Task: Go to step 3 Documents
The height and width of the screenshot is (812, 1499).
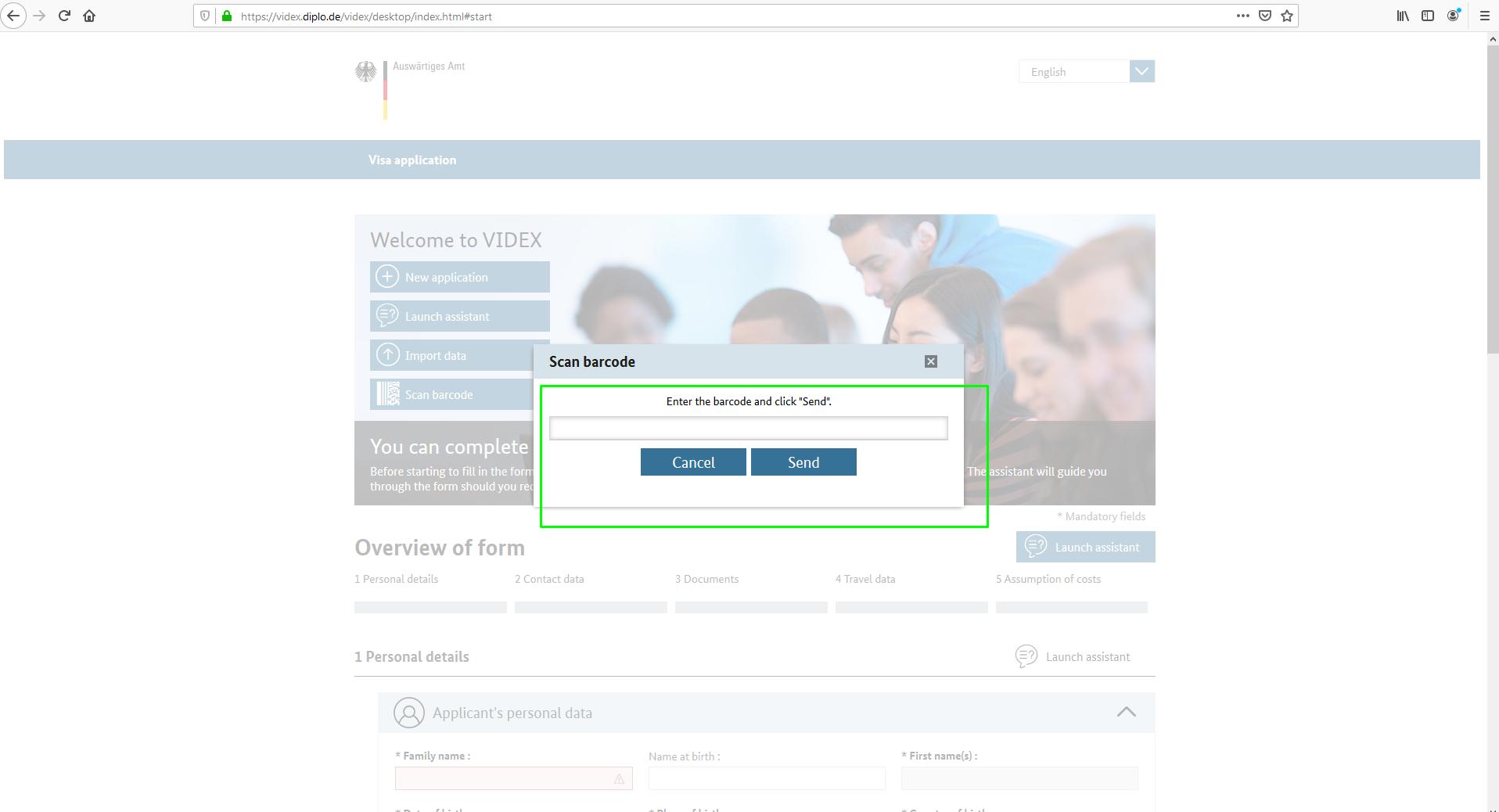Action: [x=707, y=579]
